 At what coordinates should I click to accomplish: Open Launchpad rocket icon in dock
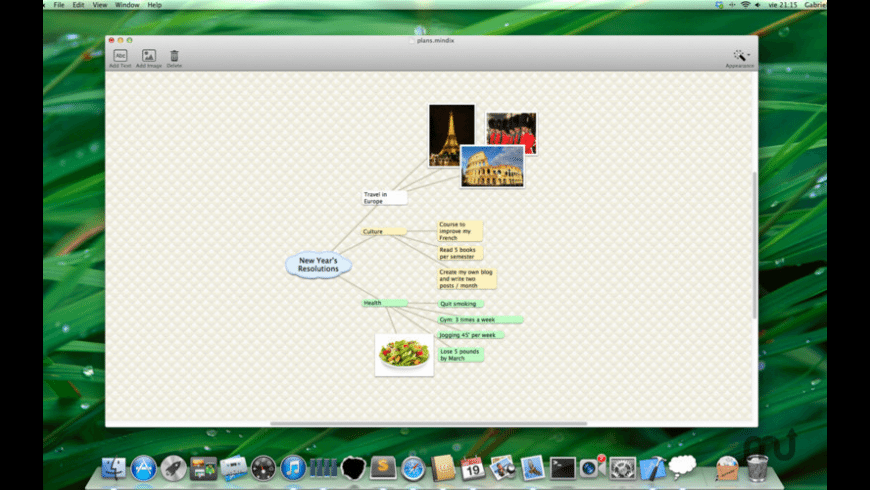pyautogui.click(x=173, y=468)
